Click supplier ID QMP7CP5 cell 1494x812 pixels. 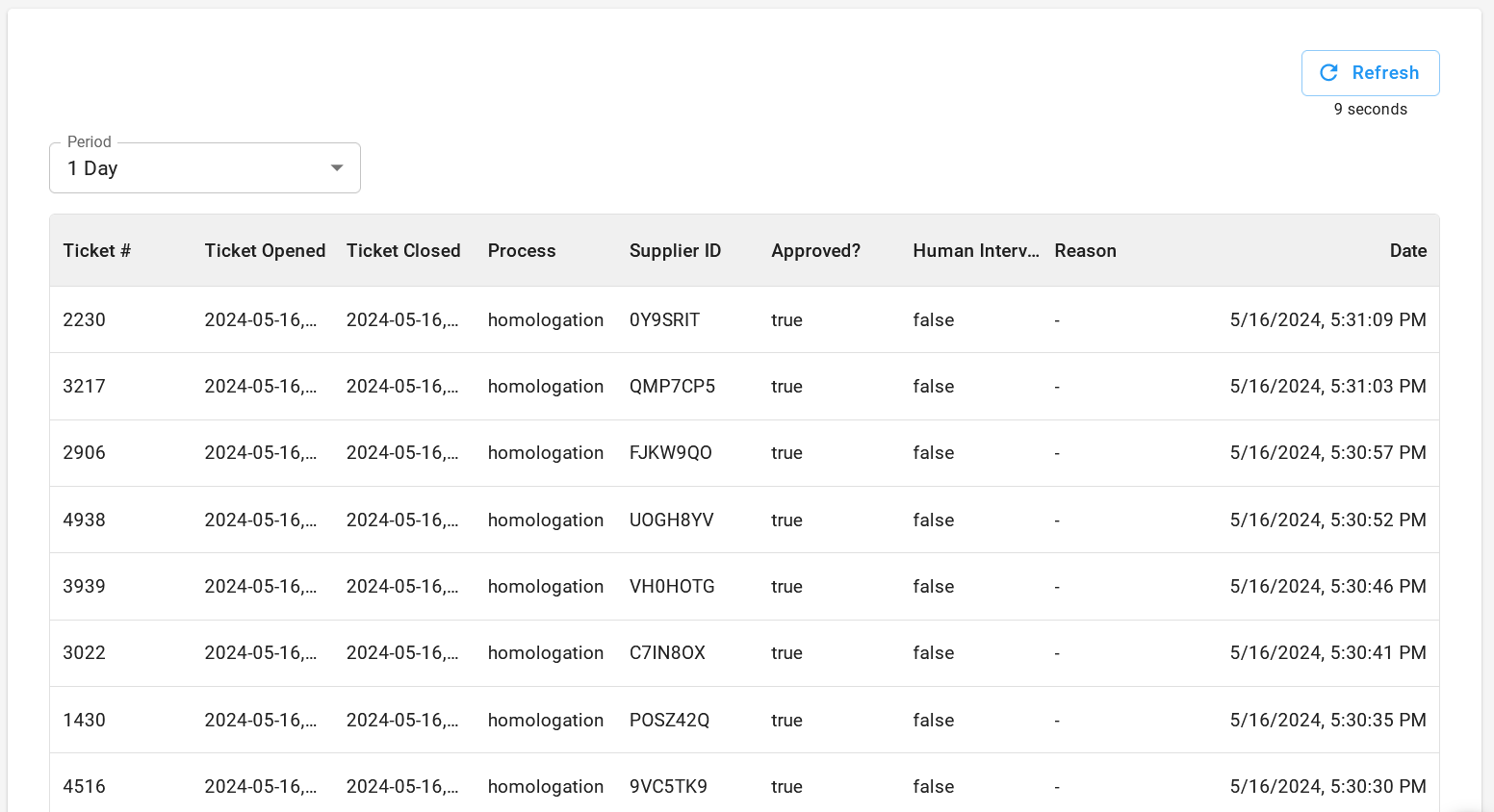672,387
